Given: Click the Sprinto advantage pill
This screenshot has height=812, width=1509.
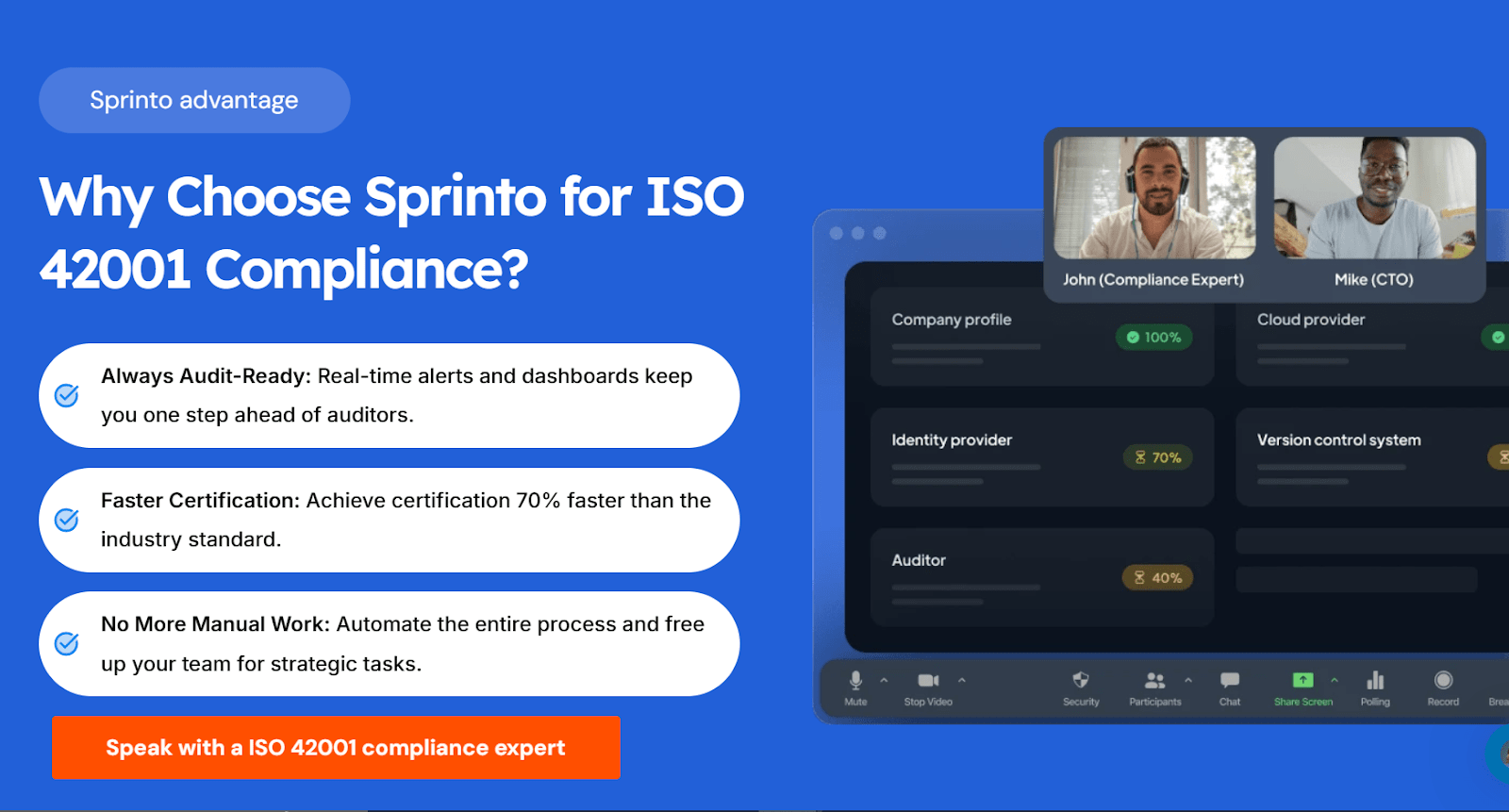Looking at the screenshot, I should (194, 100).
